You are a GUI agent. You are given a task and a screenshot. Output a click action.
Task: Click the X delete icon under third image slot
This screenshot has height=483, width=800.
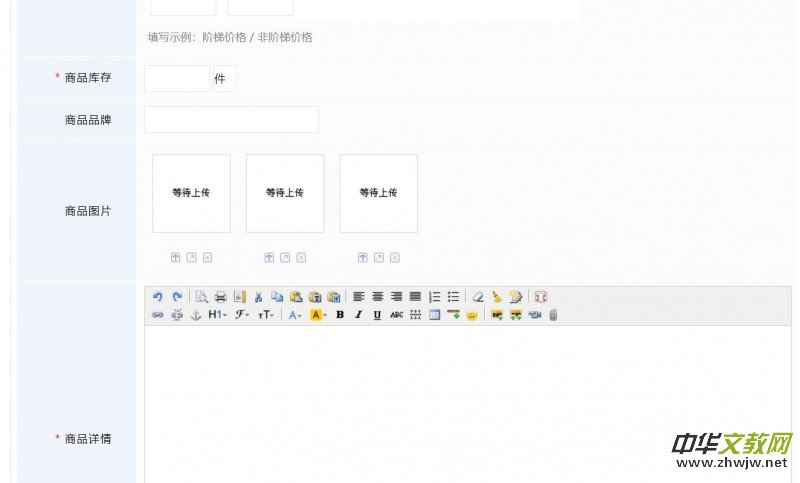(395, 258)
